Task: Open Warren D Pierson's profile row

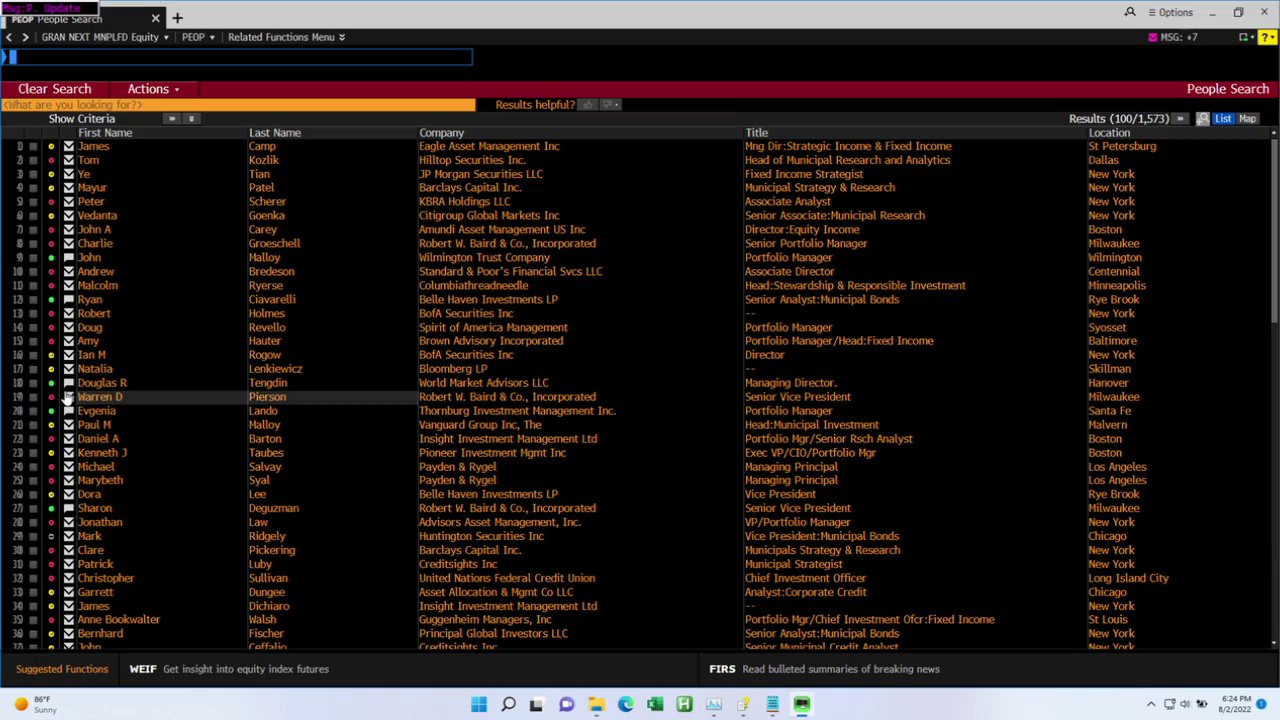Action: [640, 397]
